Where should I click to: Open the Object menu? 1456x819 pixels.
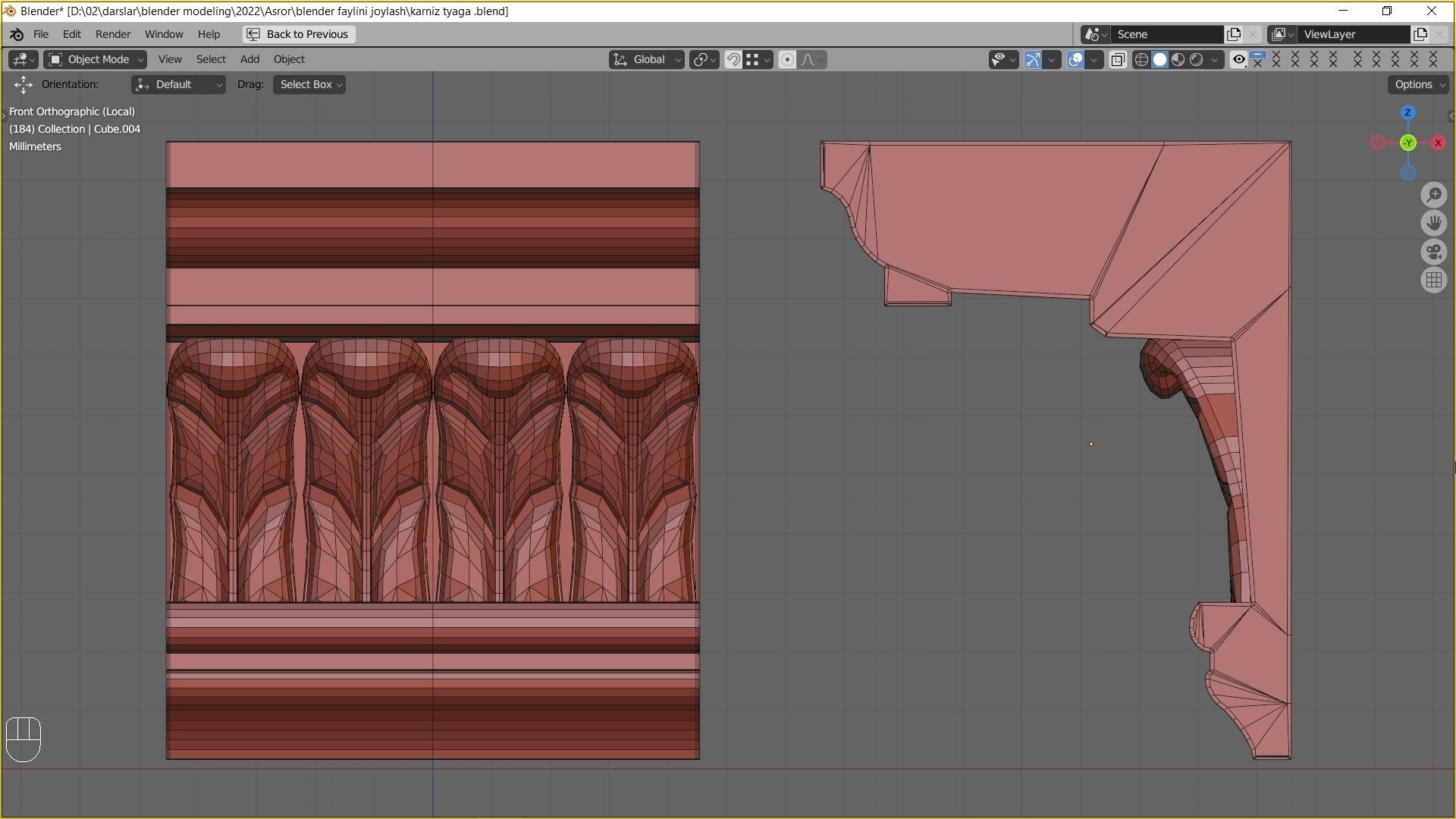(289, 59)
